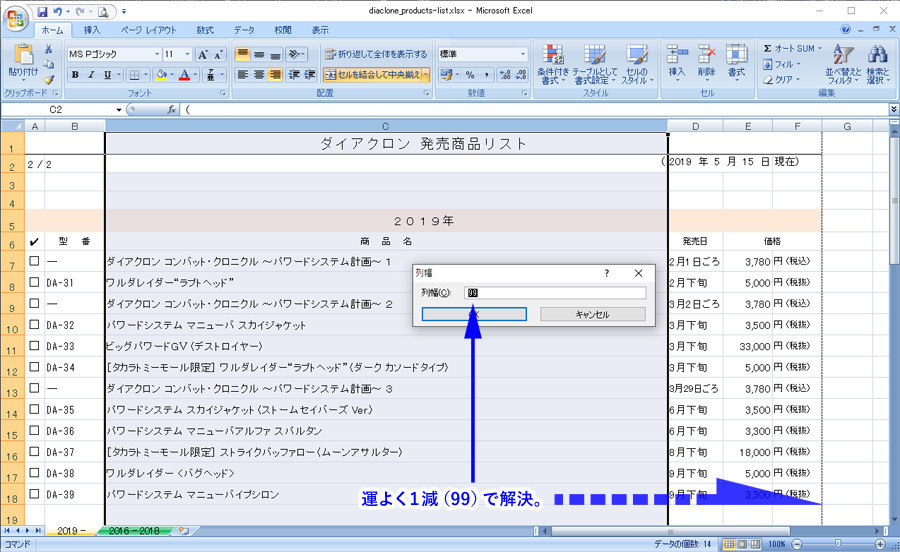
Task: Expand the number format 標準 dropdown
Action: pos(523,54)
